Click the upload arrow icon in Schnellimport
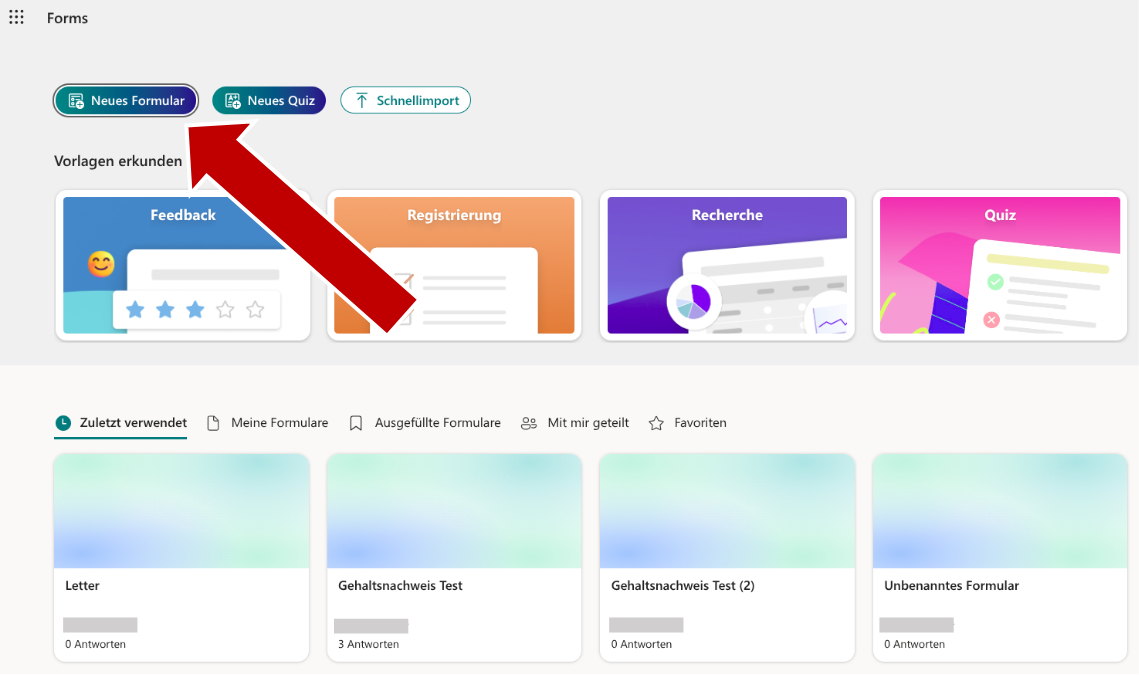 tap(361, 100)
